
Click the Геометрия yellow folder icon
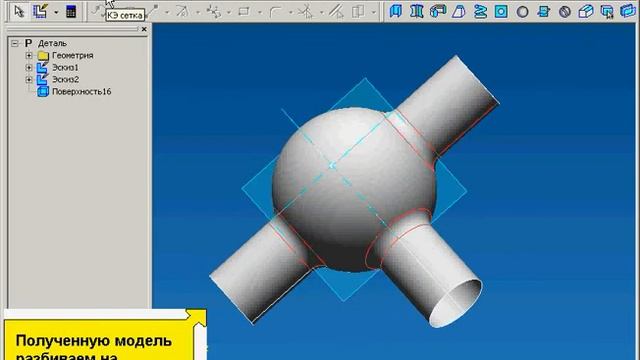tap(43, 56)
